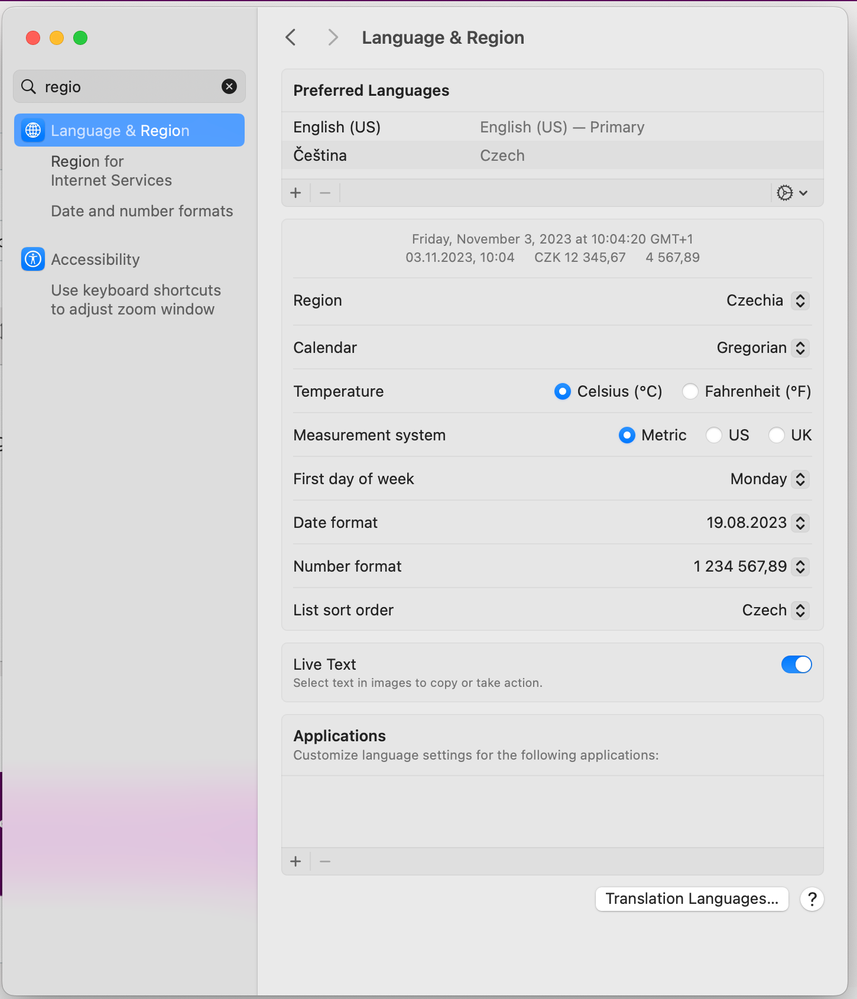The image size is (857, 999).
Task: Select Fahrenheit temperature option
Action: tap(690, 391)
